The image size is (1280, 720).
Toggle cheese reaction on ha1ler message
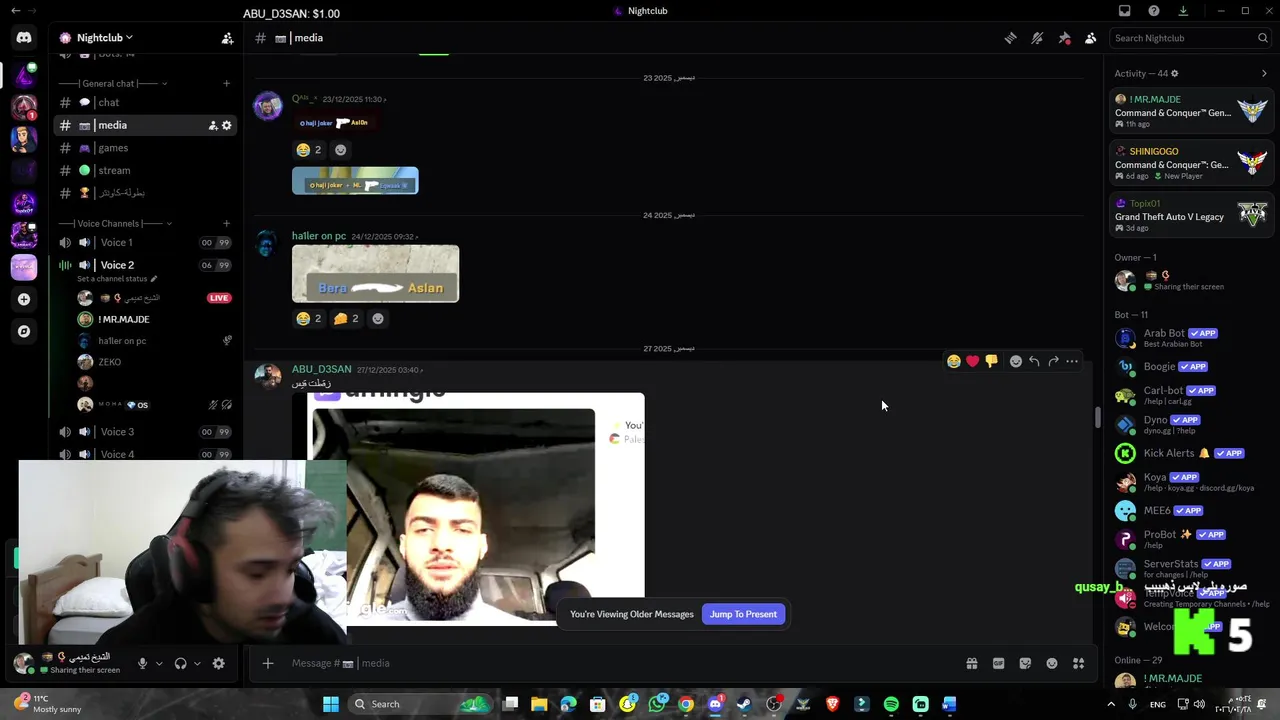(x=346, y=318)
